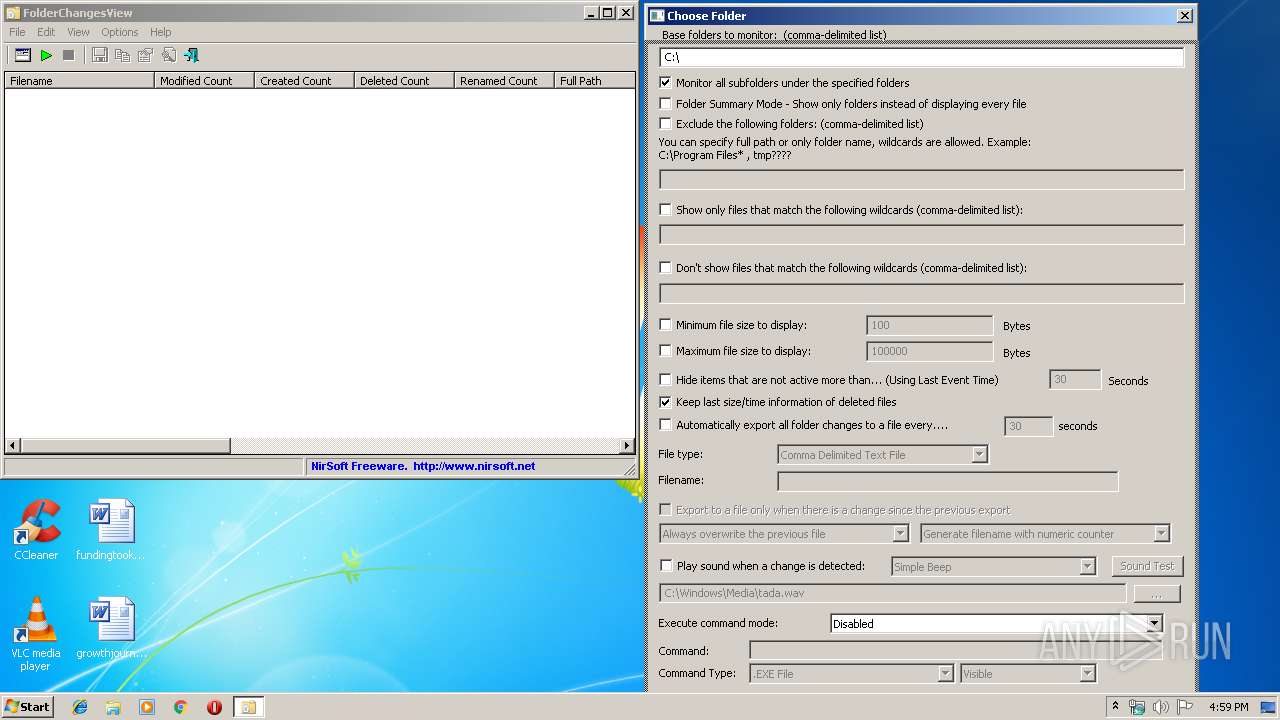Image resolution: width=1280 pixels, height=720 pixels.
Task: Sort by Filename column header
Action: pos(79,81)
